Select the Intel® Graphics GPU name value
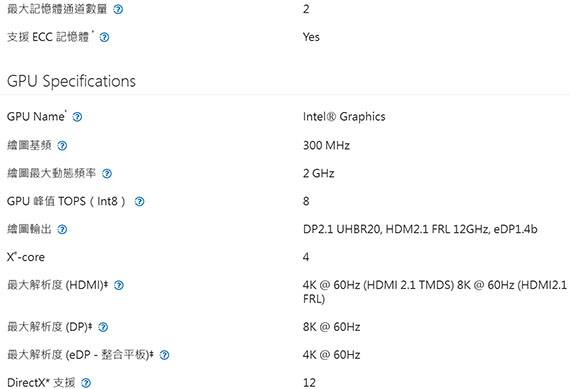The height and width of the screenshot is (389, 570). (344, 117)
